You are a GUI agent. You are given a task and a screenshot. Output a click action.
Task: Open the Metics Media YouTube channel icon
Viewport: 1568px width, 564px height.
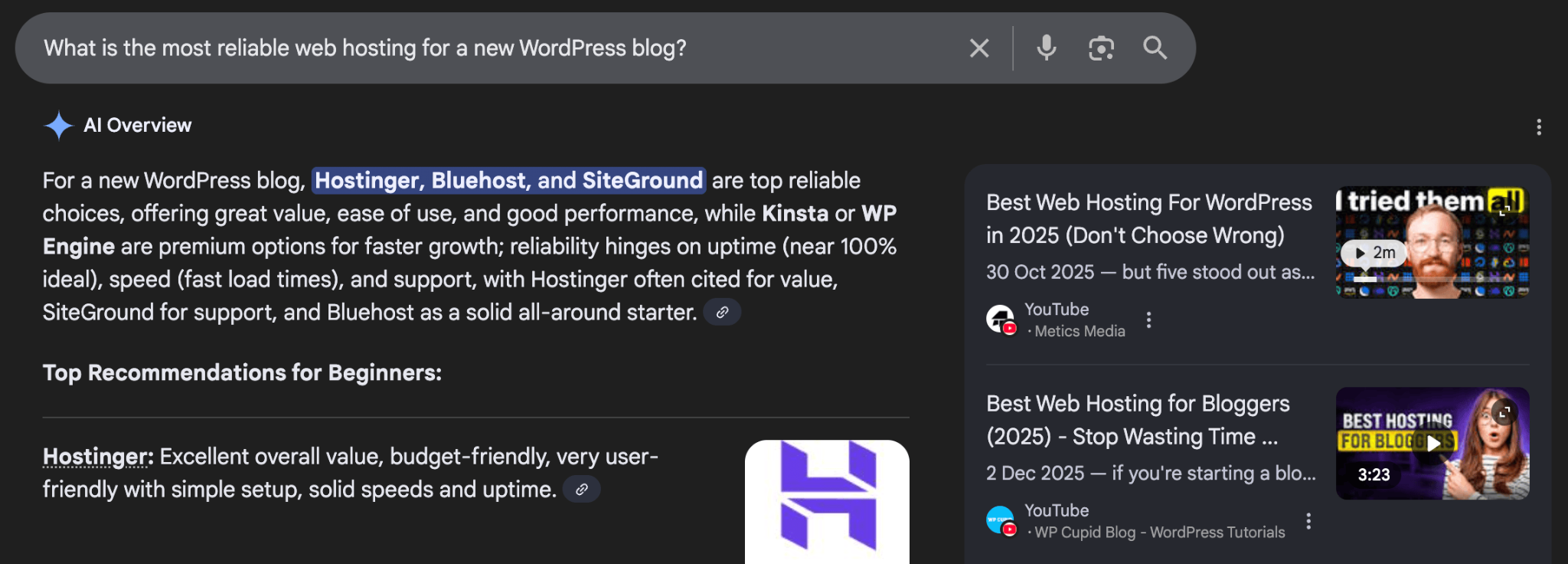pos(1001,319)
